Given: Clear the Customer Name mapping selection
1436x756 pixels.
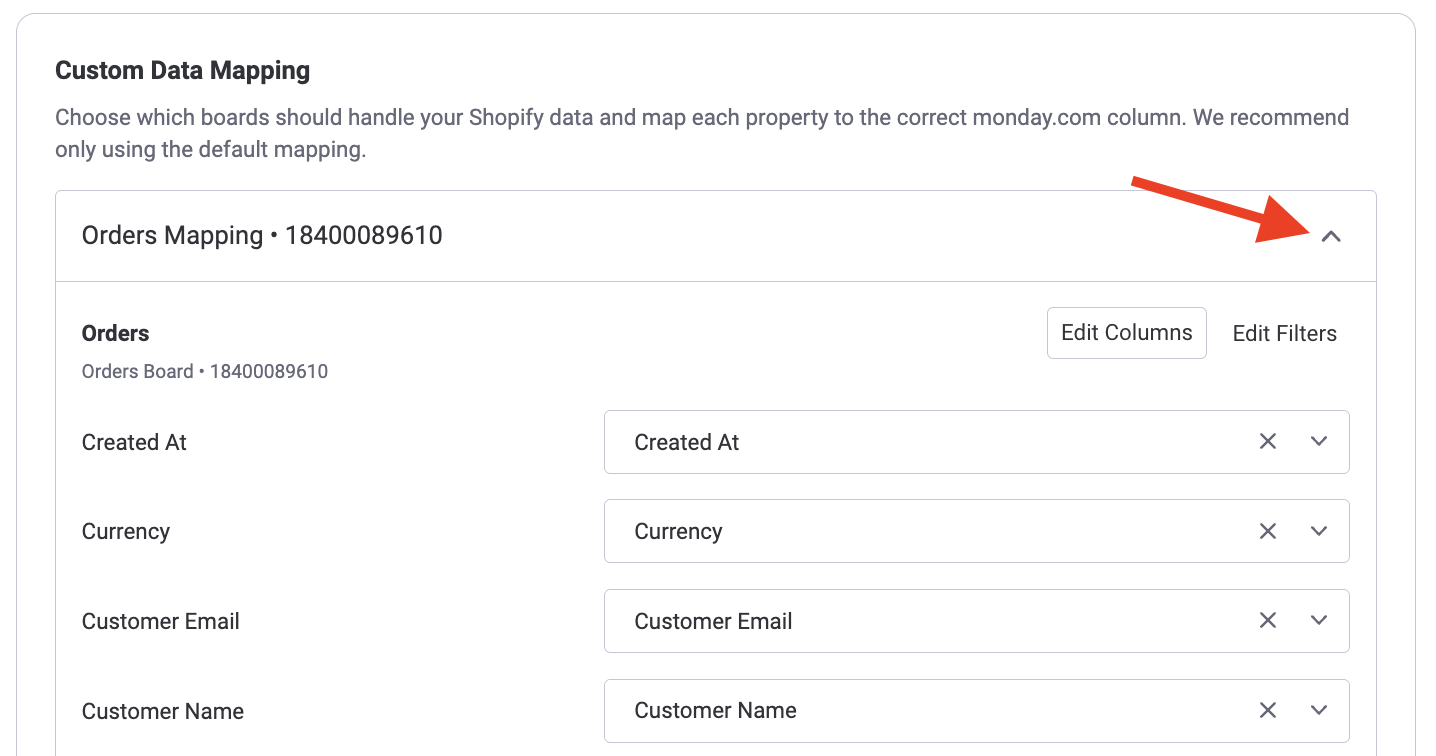Looking at the screenshot, I should coord(1268,710).
